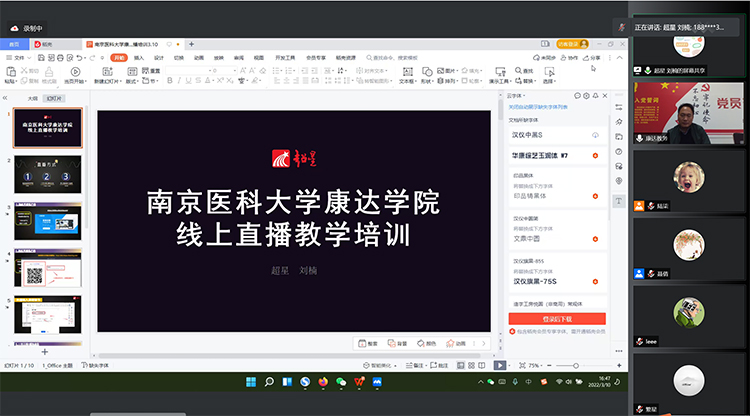Viewport: 750px width, 416px height.
Task: Click the orange guest login button
Action: [572, 44]
